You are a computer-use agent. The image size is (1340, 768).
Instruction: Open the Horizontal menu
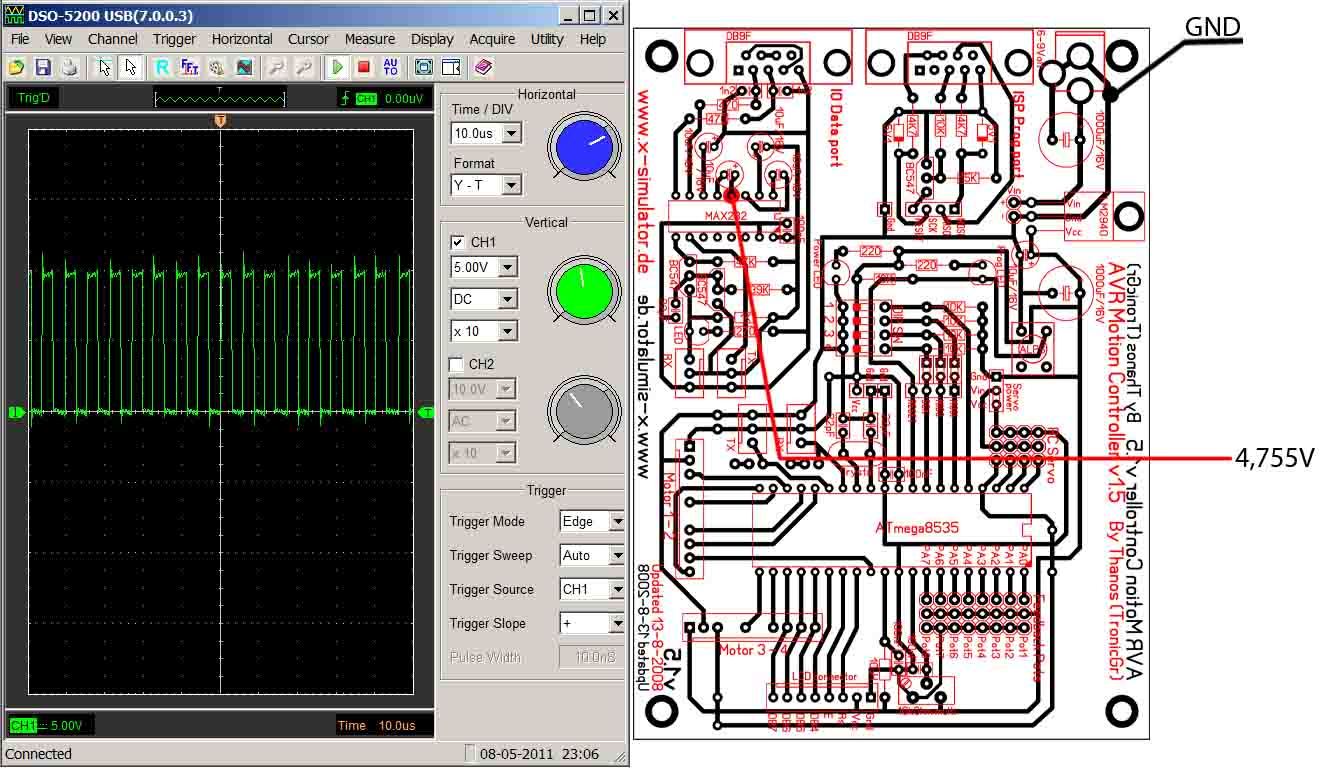coord(242,39)
